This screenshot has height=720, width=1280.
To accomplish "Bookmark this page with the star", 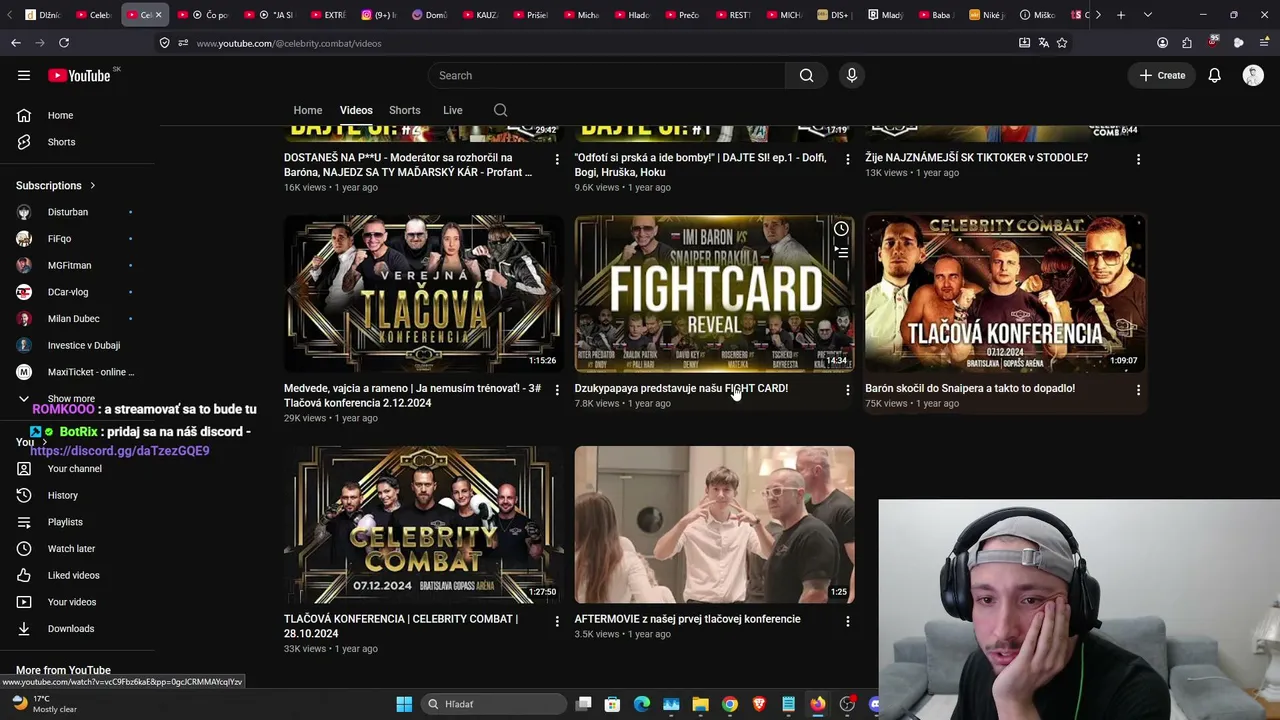I will (x=1062, y=43).
